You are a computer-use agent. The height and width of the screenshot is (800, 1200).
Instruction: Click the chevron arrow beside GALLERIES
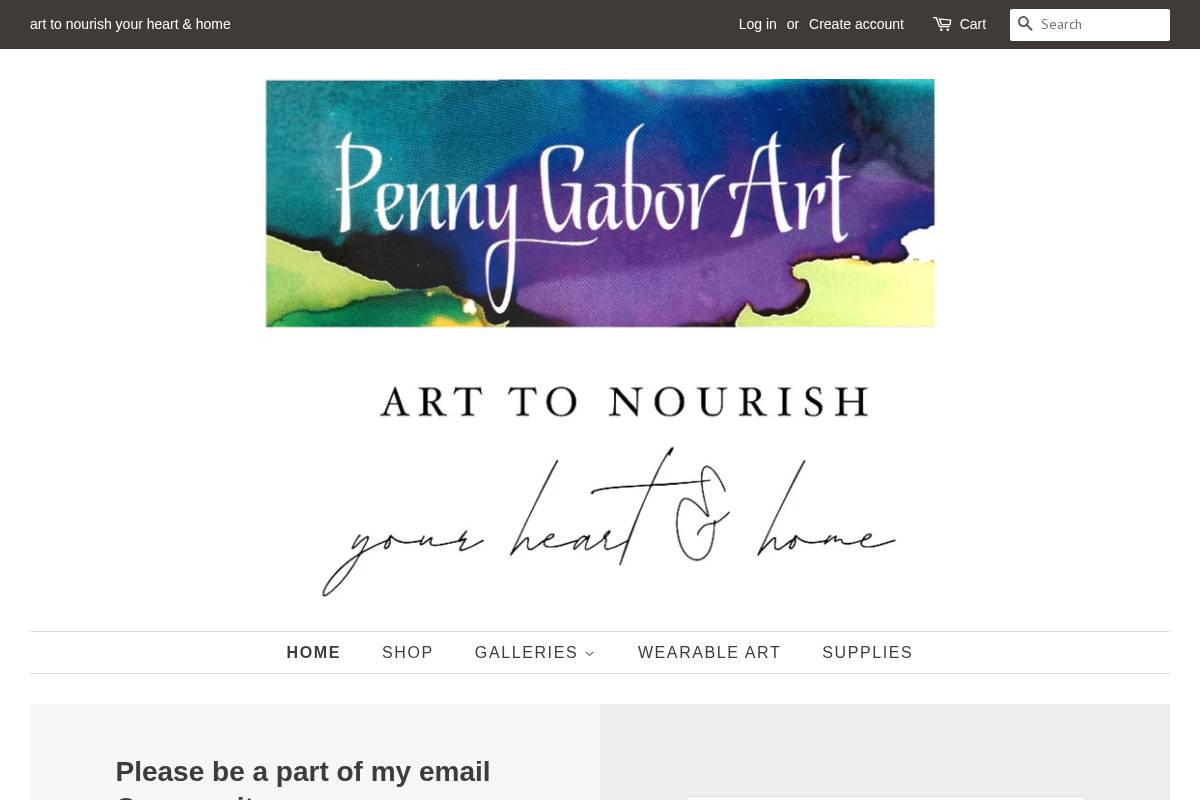point(590,653)
